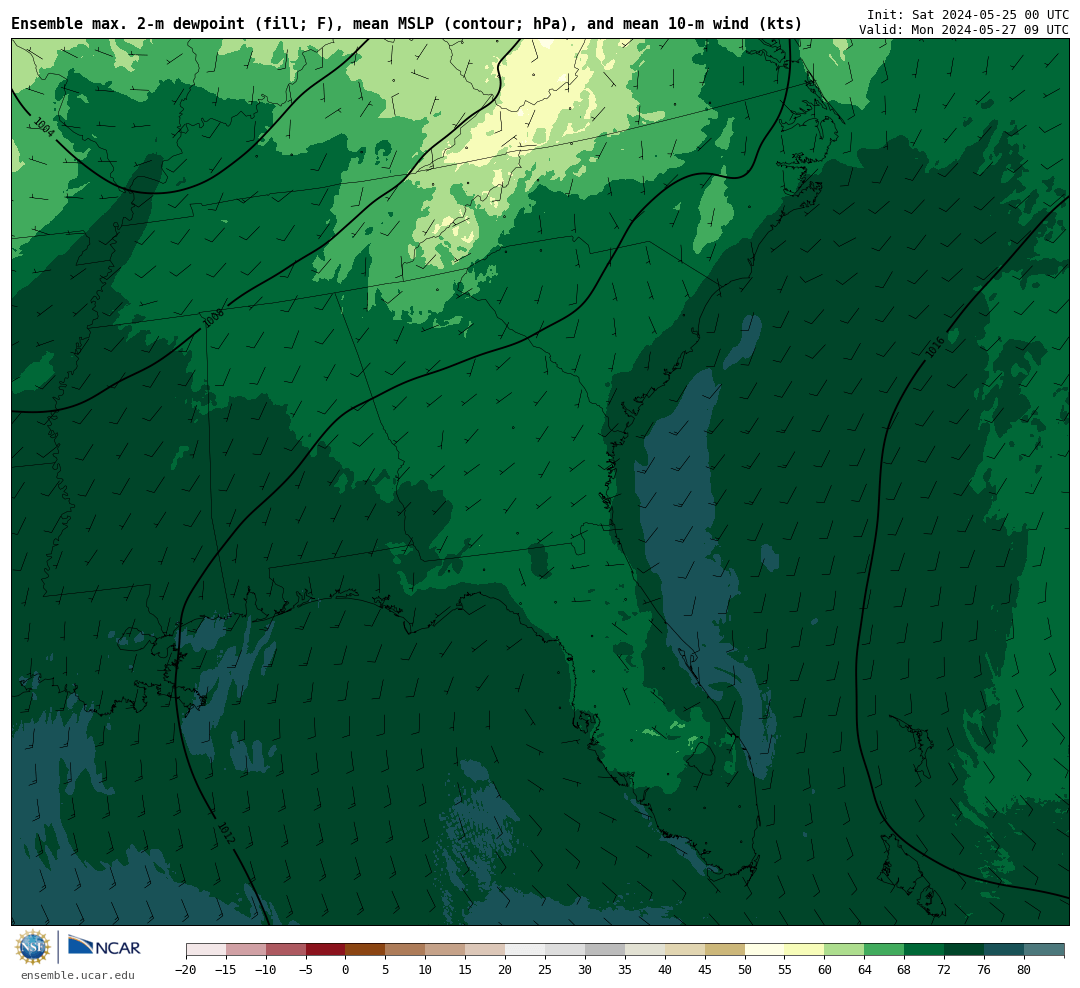Click the colorbar tick label 68

coord(904,970)
